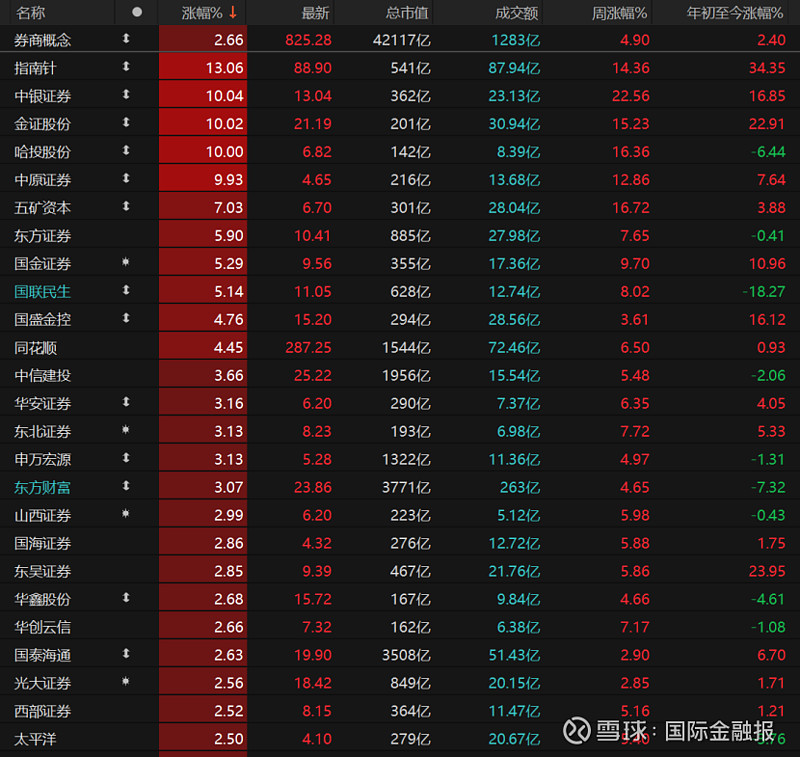Image resolution: width=800 pixels, height=757 pixels.
Task: Click the arrow marker beside 华鑫股份
Action: 126,597
